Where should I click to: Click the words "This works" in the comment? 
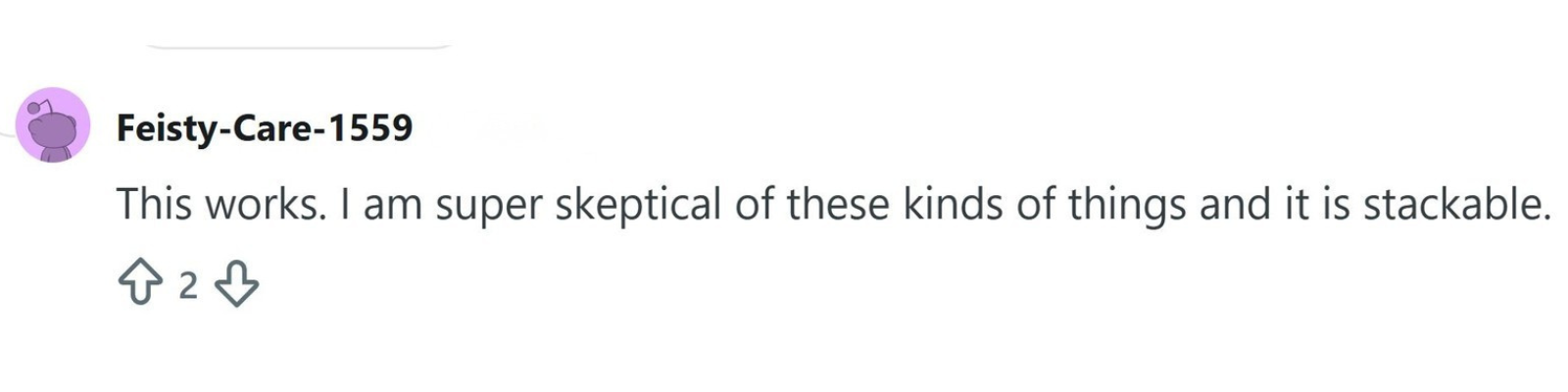point(220,204)
